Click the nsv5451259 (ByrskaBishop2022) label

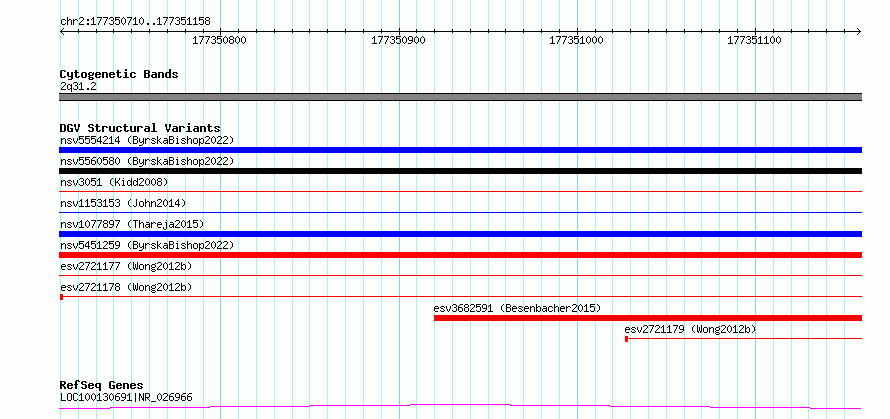click(147, 245)
